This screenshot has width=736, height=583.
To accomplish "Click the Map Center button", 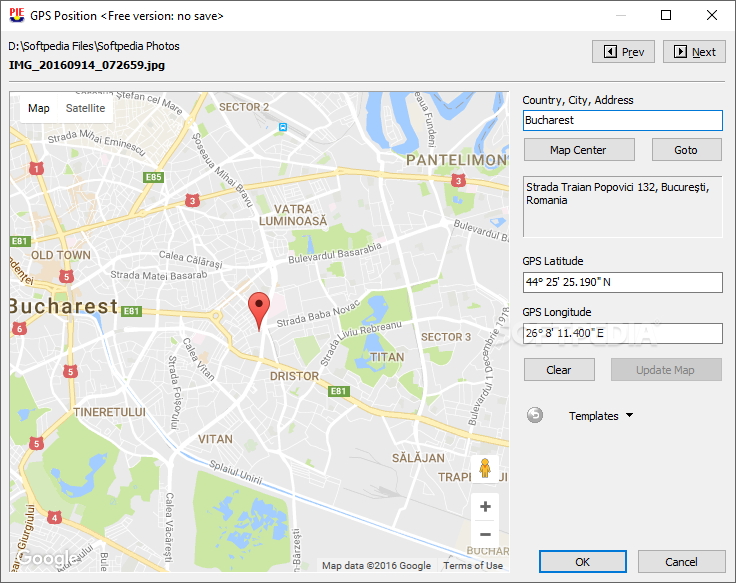I will click(x=579, y=150).
